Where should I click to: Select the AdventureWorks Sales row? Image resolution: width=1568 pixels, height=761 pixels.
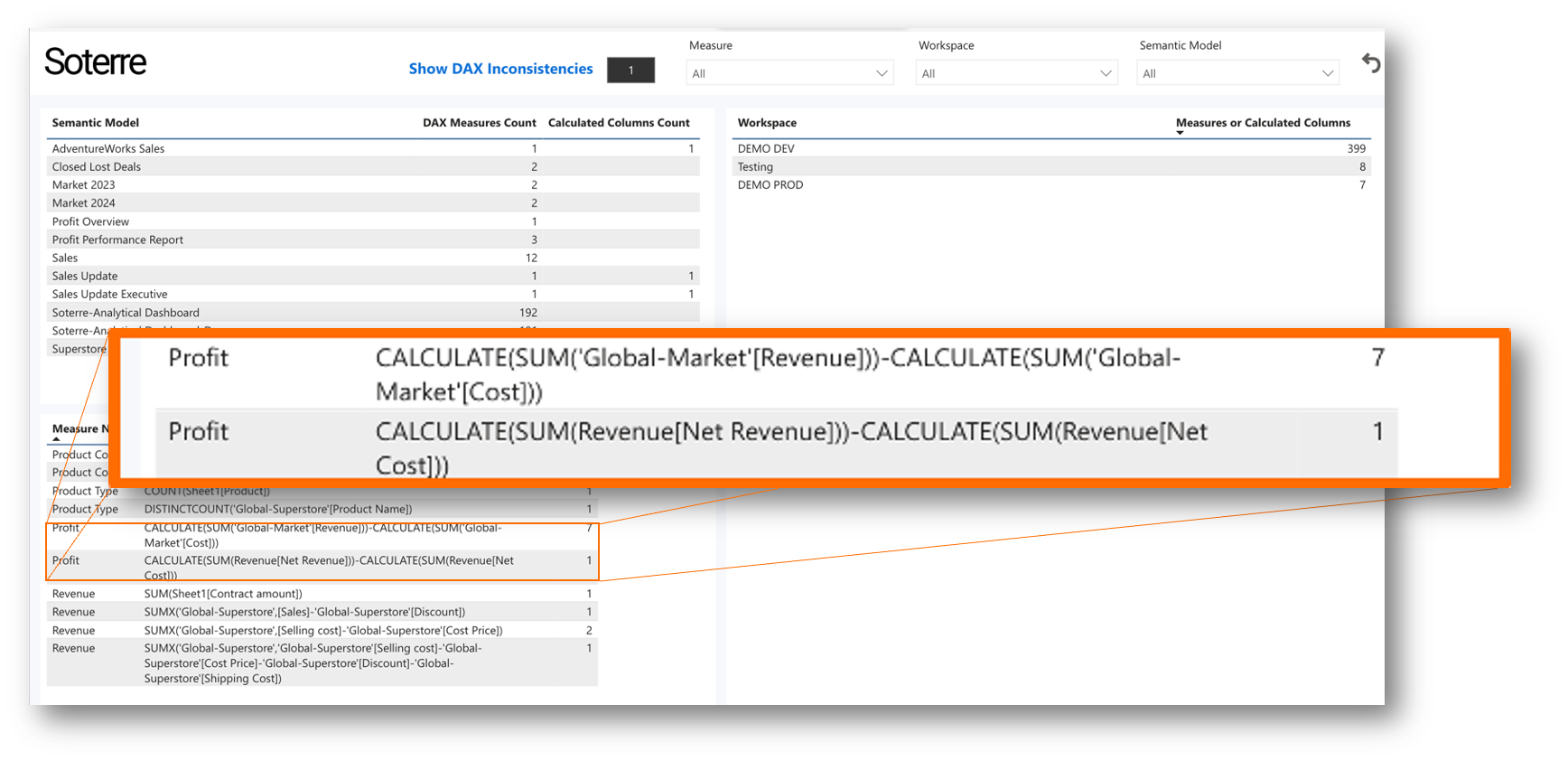[x=108, y=149]
